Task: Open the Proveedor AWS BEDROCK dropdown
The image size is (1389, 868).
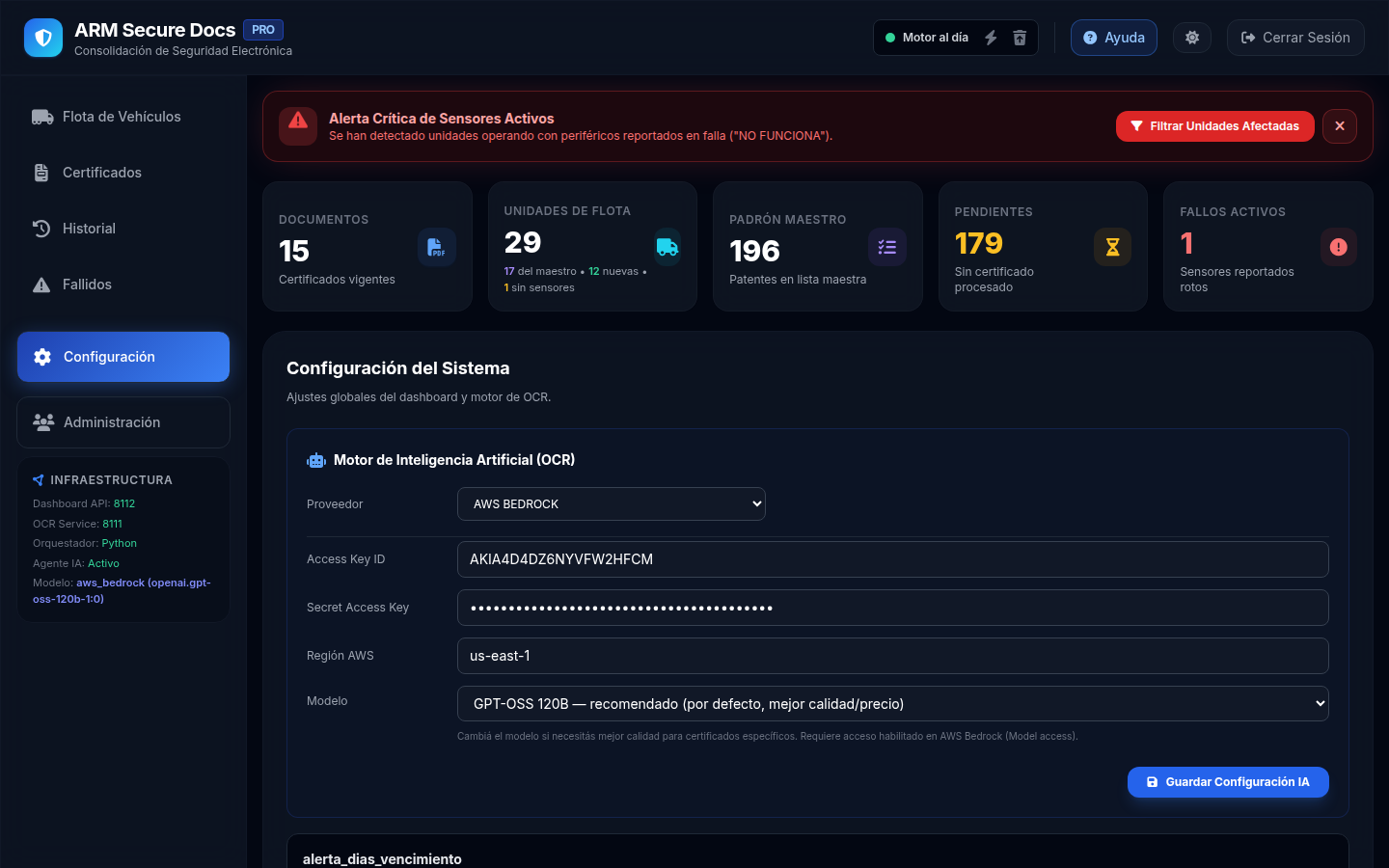Action: [x=612, y=504]
